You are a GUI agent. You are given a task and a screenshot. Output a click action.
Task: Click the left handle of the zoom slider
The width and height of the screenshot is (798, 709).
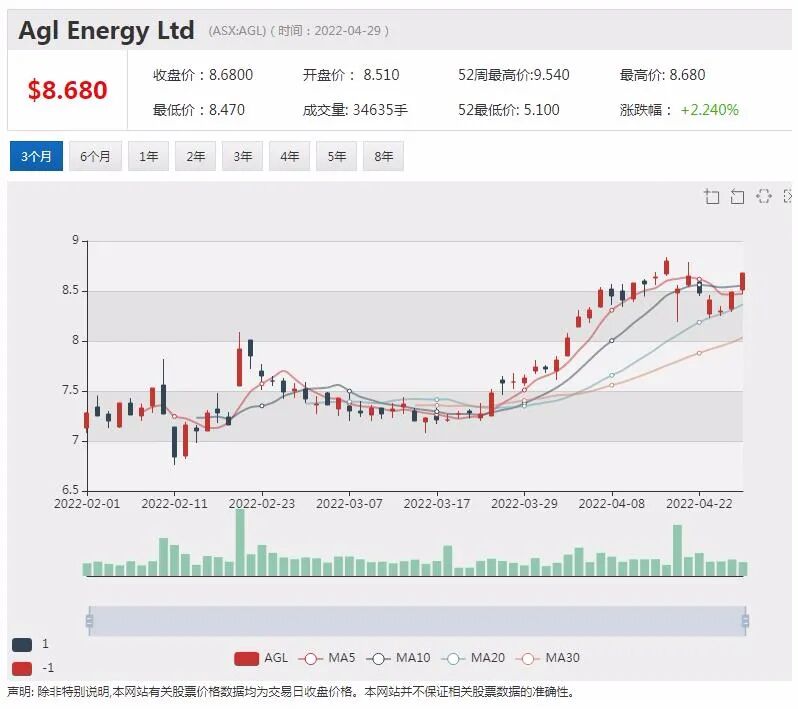point(90,621)
